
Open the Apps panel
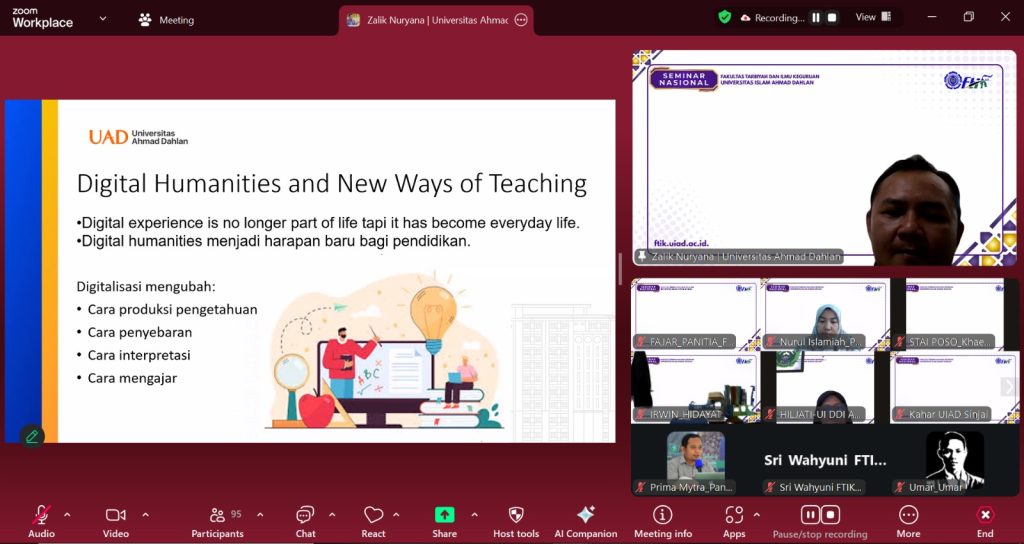[734, 516]
